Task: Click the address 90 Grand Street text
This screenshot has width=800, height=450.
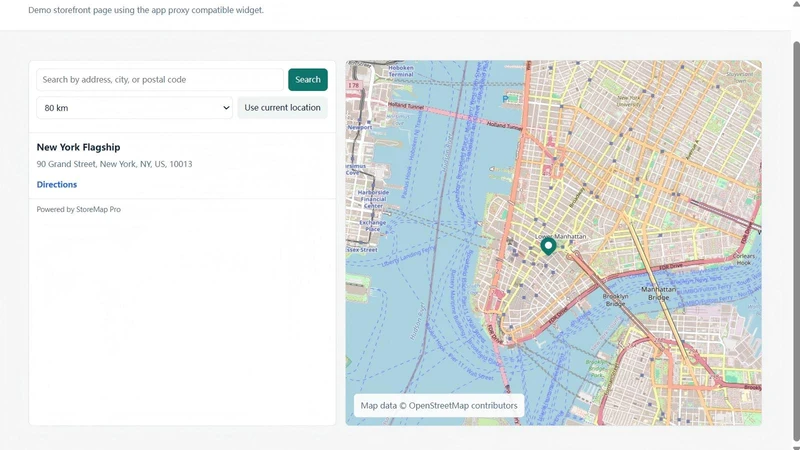Action: click(x=114, y=164)
